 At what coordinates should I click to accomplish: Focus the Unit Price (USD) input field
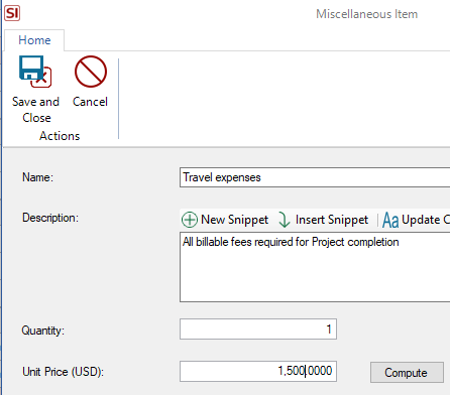click(258, 371)
